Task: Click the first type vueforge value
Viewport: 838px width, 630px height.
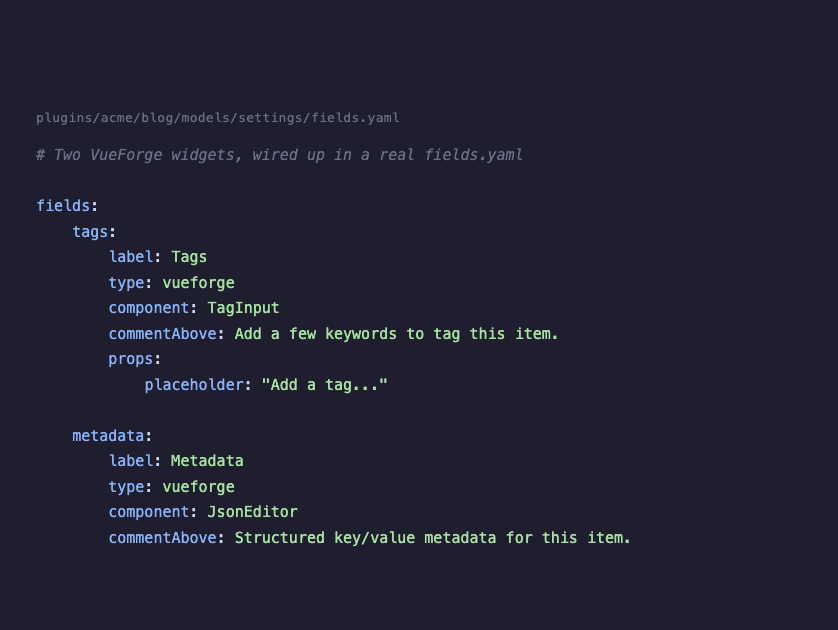Action: click(198, 283)
